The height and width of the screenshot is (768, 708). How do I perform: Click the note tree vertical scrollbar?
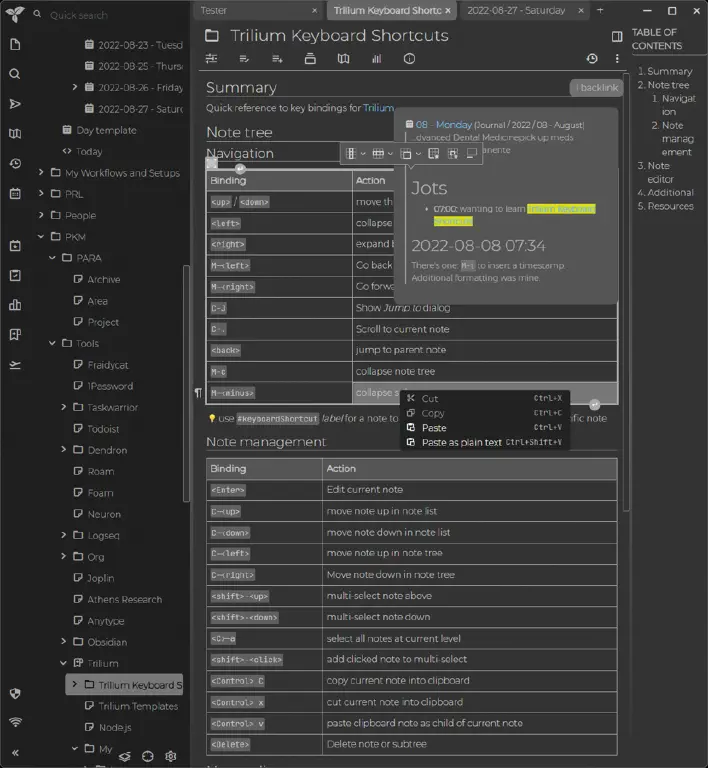click(x=186, y=384)
